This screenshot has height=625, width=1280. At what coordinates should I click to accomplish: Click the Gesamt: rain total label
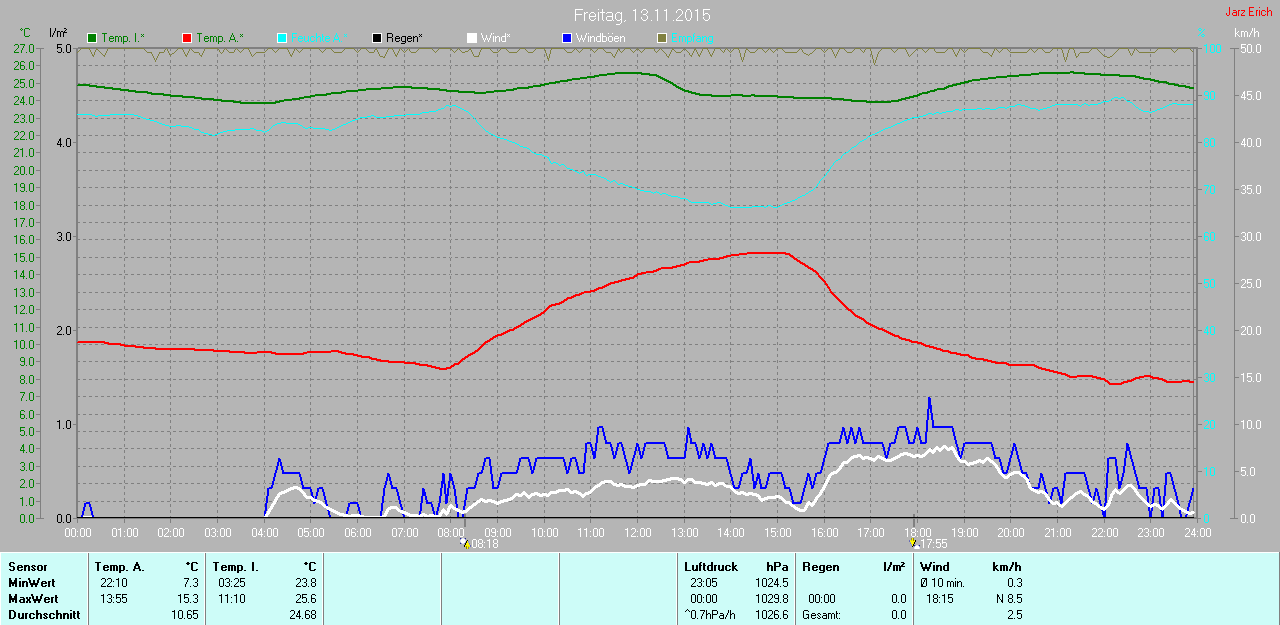[822, 615]
